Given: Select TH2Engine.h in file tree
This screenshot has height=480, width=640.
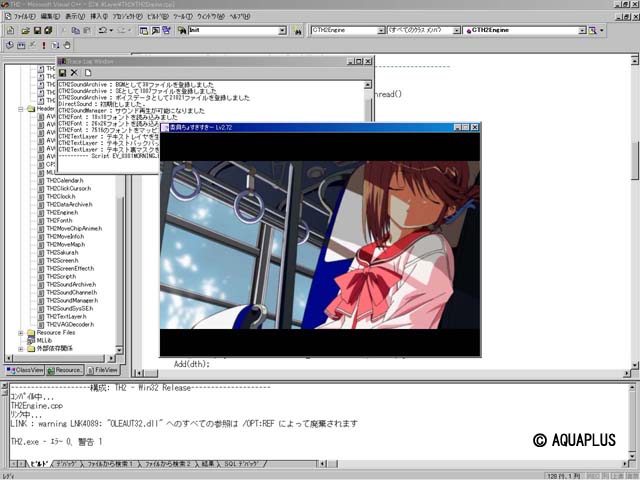Looking at the screenshot, I should coord(62,212).
